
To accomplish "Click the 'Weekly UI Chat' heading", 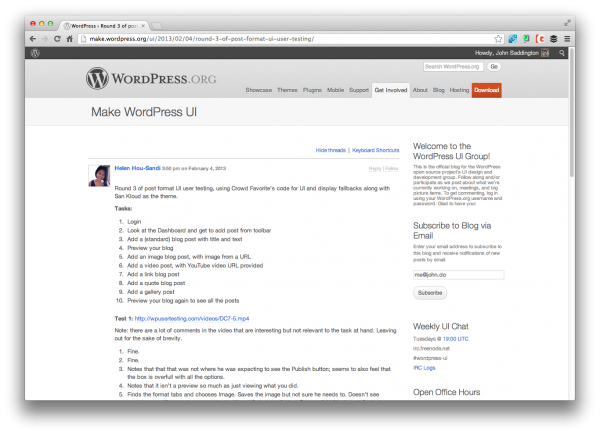I will coord(440,326).
